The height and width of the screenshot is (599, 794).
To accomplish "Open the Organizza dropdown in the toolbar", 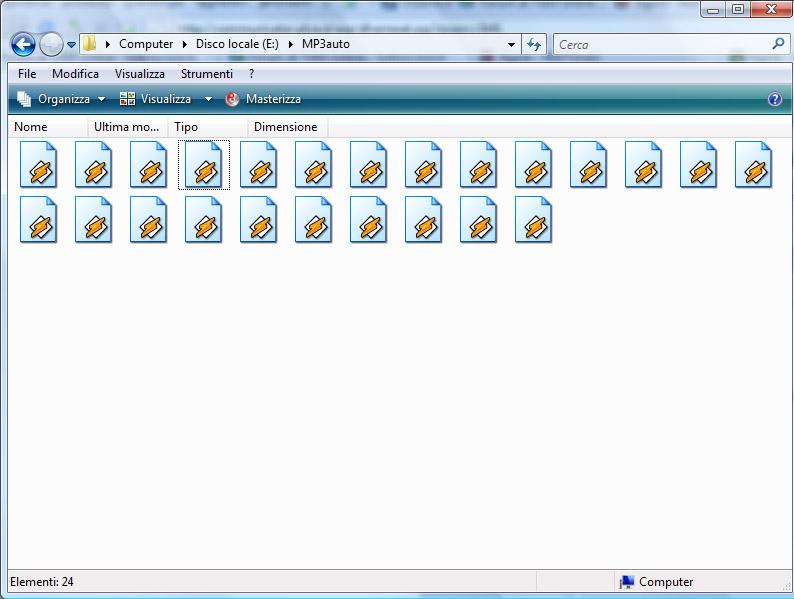I will point(62,99).
